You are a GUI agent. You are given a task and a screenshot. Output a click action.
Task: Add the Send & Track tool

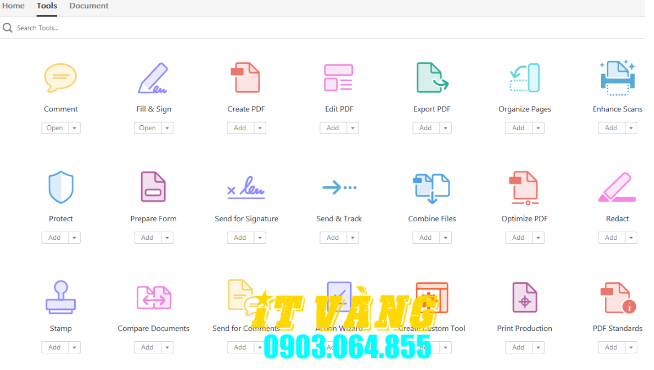click(333, 238)
